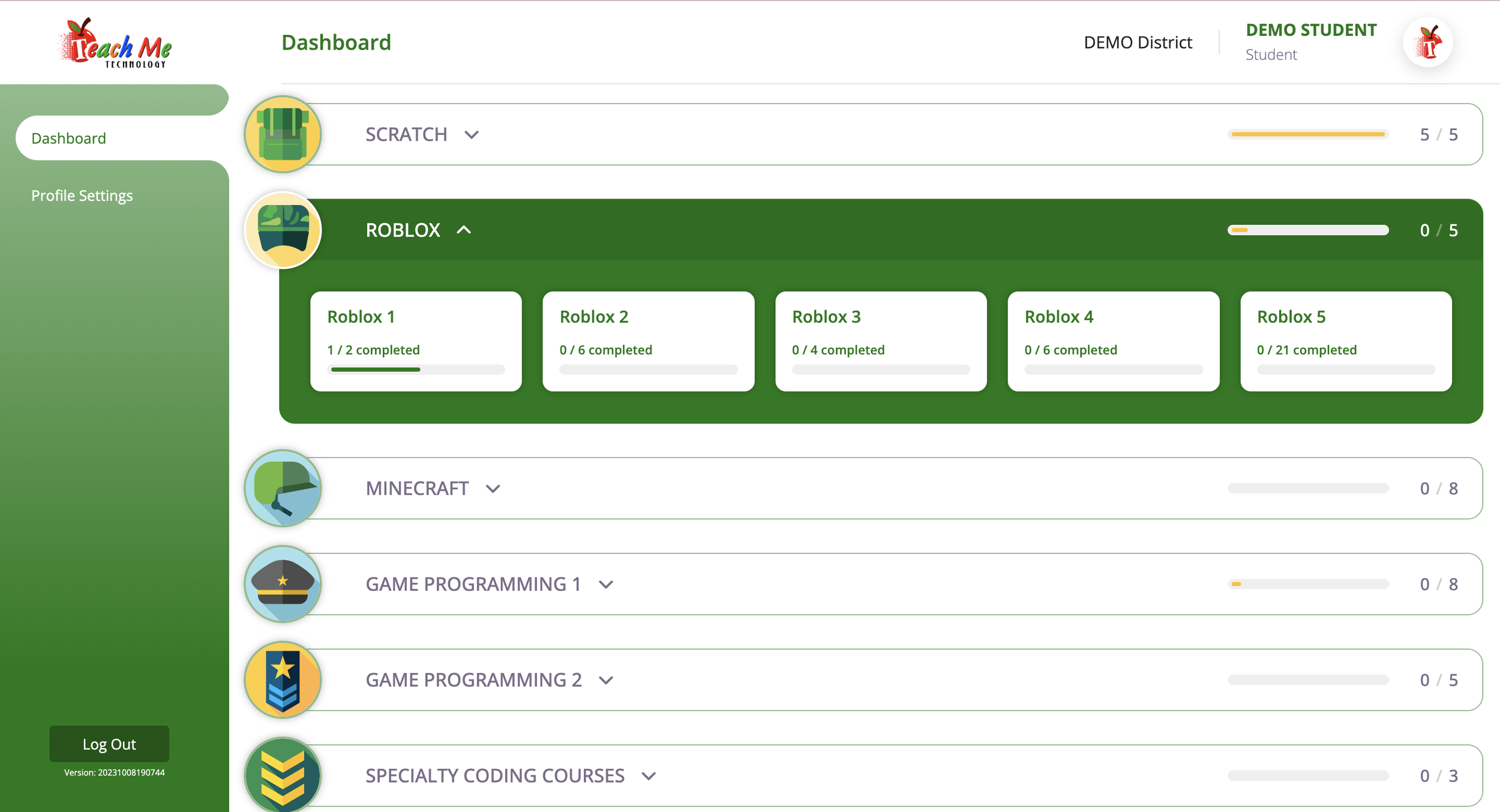Expand GAME PROGRAMMING 2 chevron
This screenshot has width=1500, height=812.
(606, 681)
